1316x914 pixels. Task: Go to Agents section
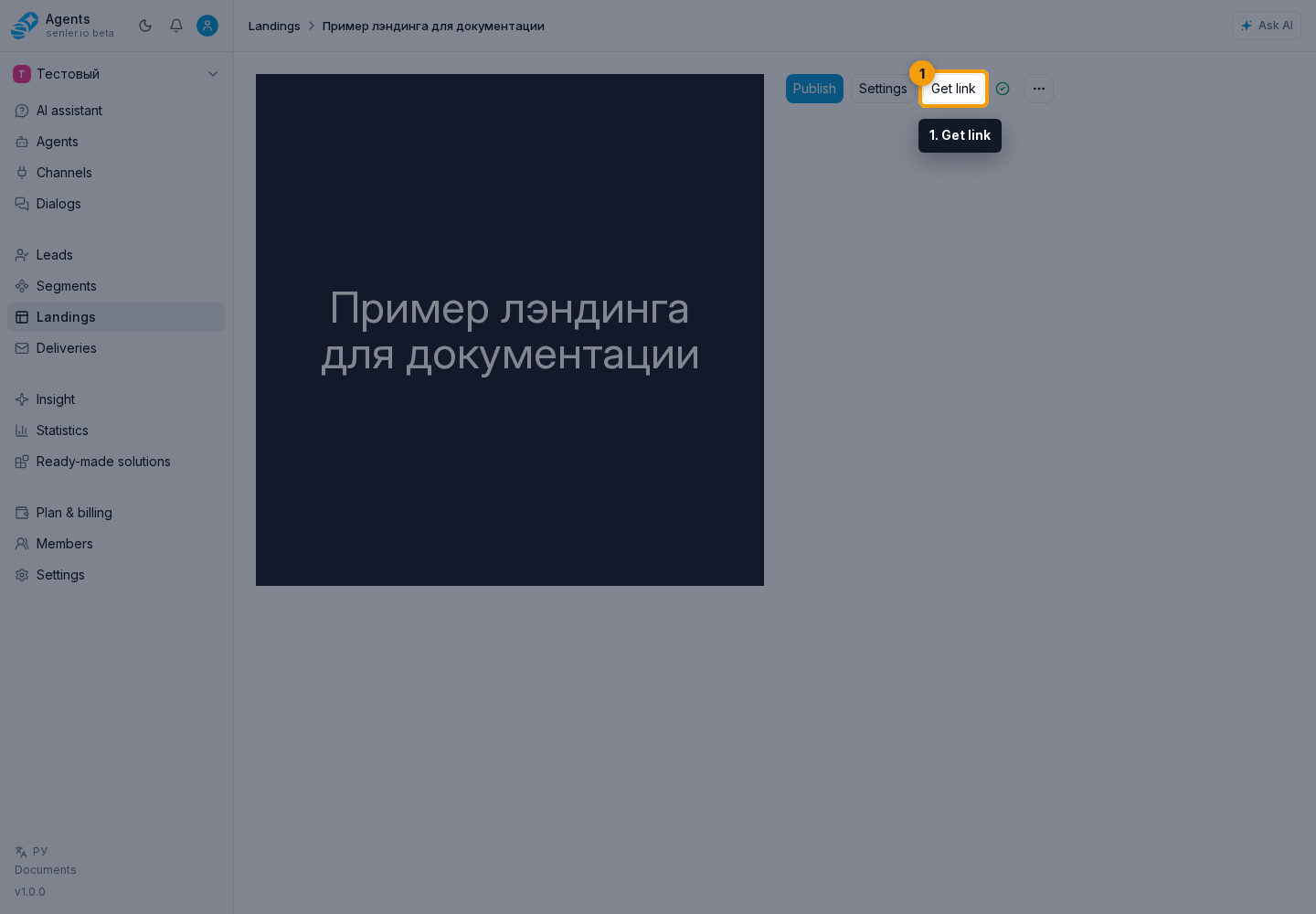(x=116, y=142)
